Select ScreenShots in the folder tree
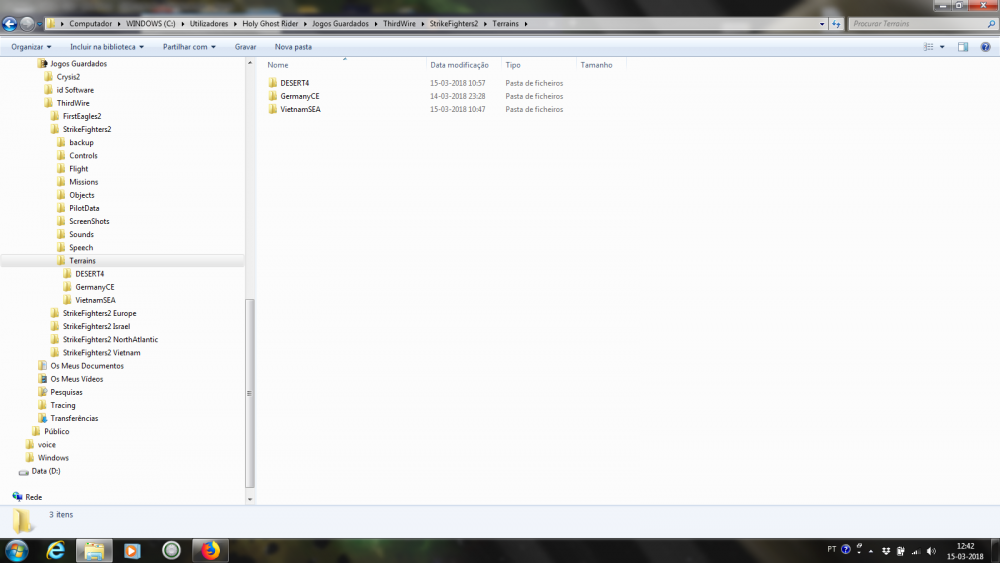Screen dimensions: 1000x563 point(89,221)
